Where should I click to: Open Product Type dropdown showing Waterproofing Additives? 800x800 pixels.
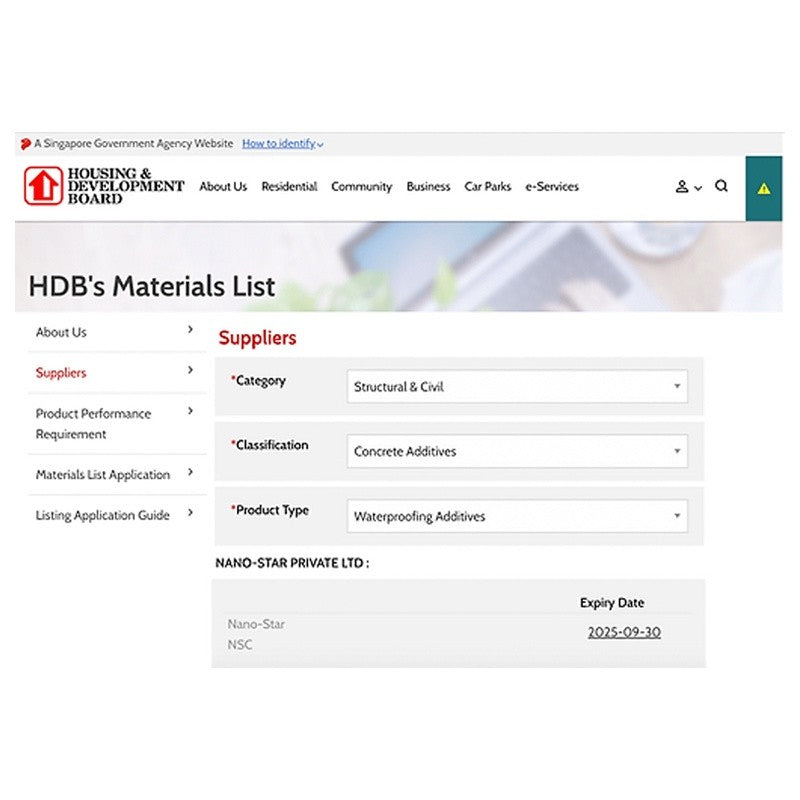point(517,516)
